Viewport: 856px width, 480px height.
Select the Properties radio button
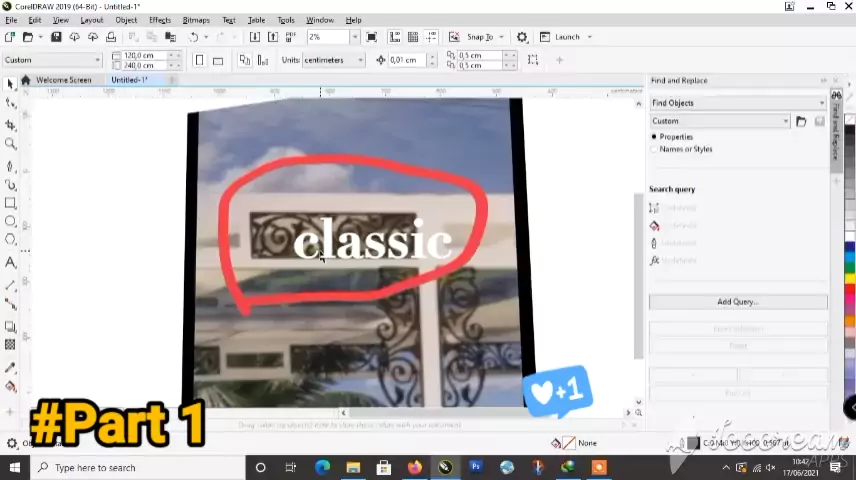pos(654,137)
